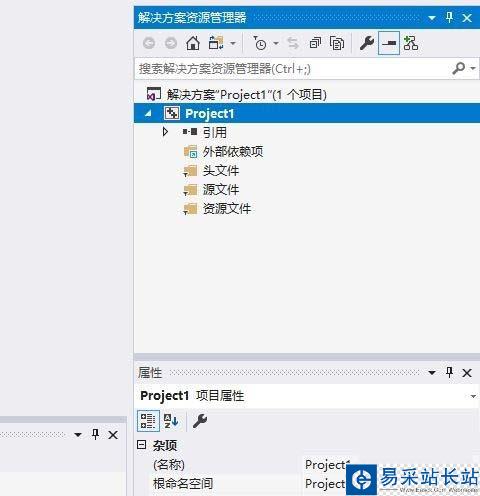Screen dimensions: 480x496
Task: Click the 解决方案资源管理器 panel title
Action: point(192,18)
